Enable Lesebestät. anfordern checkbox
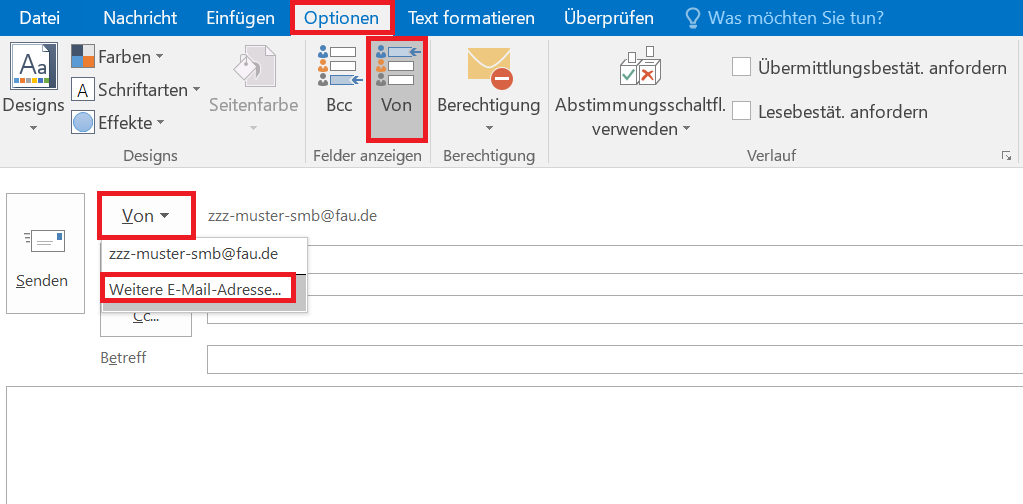The image size is (1023, 504). (x=742, y=111)
